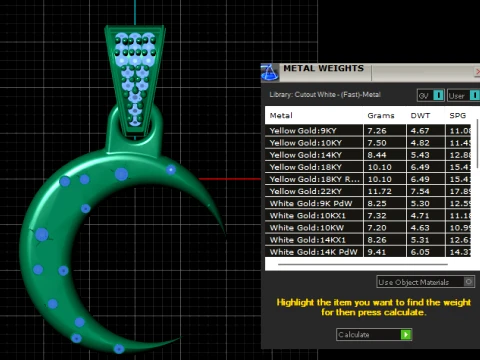
Task: Select the White Gold:10KX1 row
Action: point(368,216)
